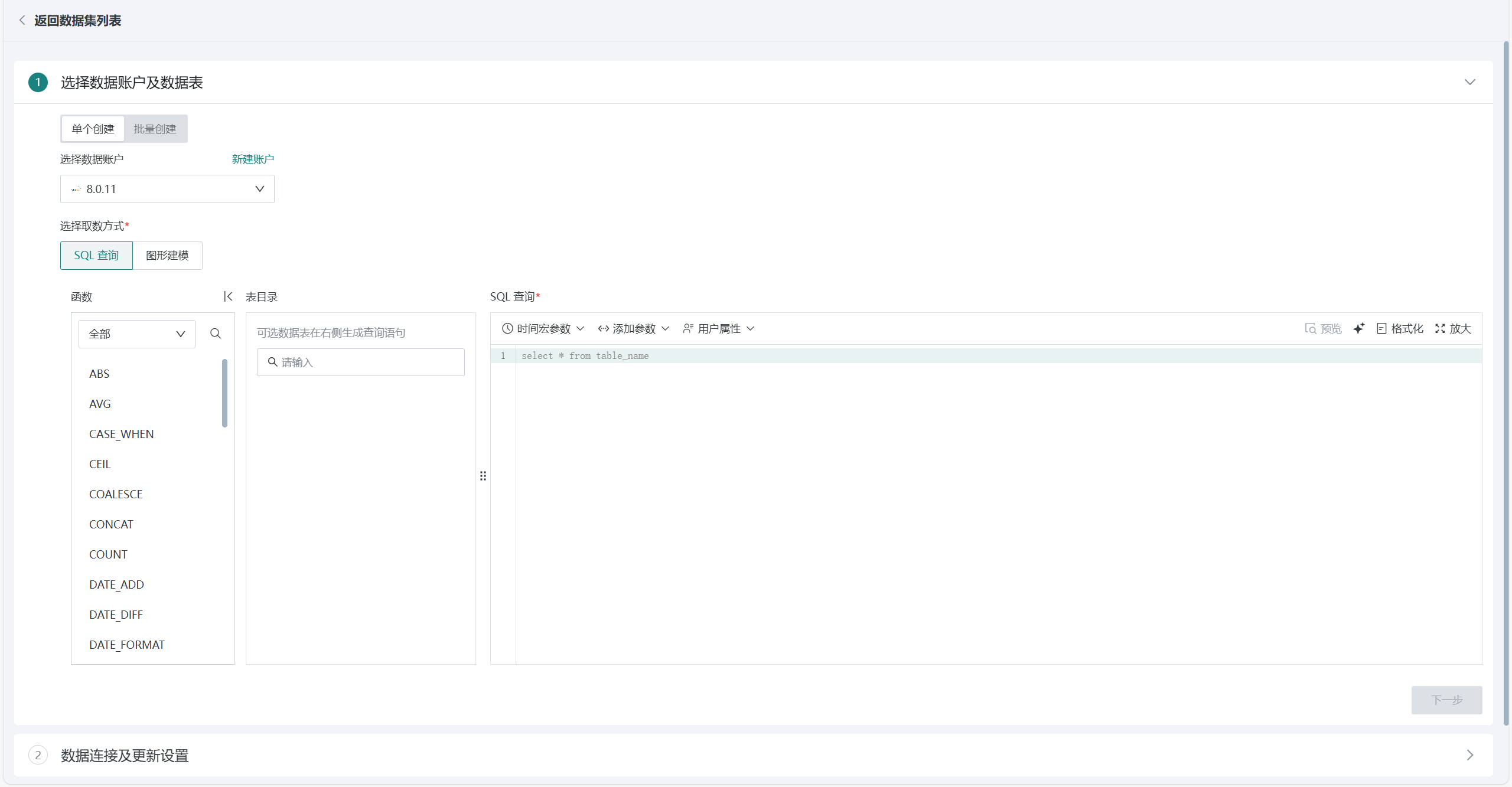The image size is (1512, 787).
Task: Click the back arrow to dataset list
Action: [22, 21]
